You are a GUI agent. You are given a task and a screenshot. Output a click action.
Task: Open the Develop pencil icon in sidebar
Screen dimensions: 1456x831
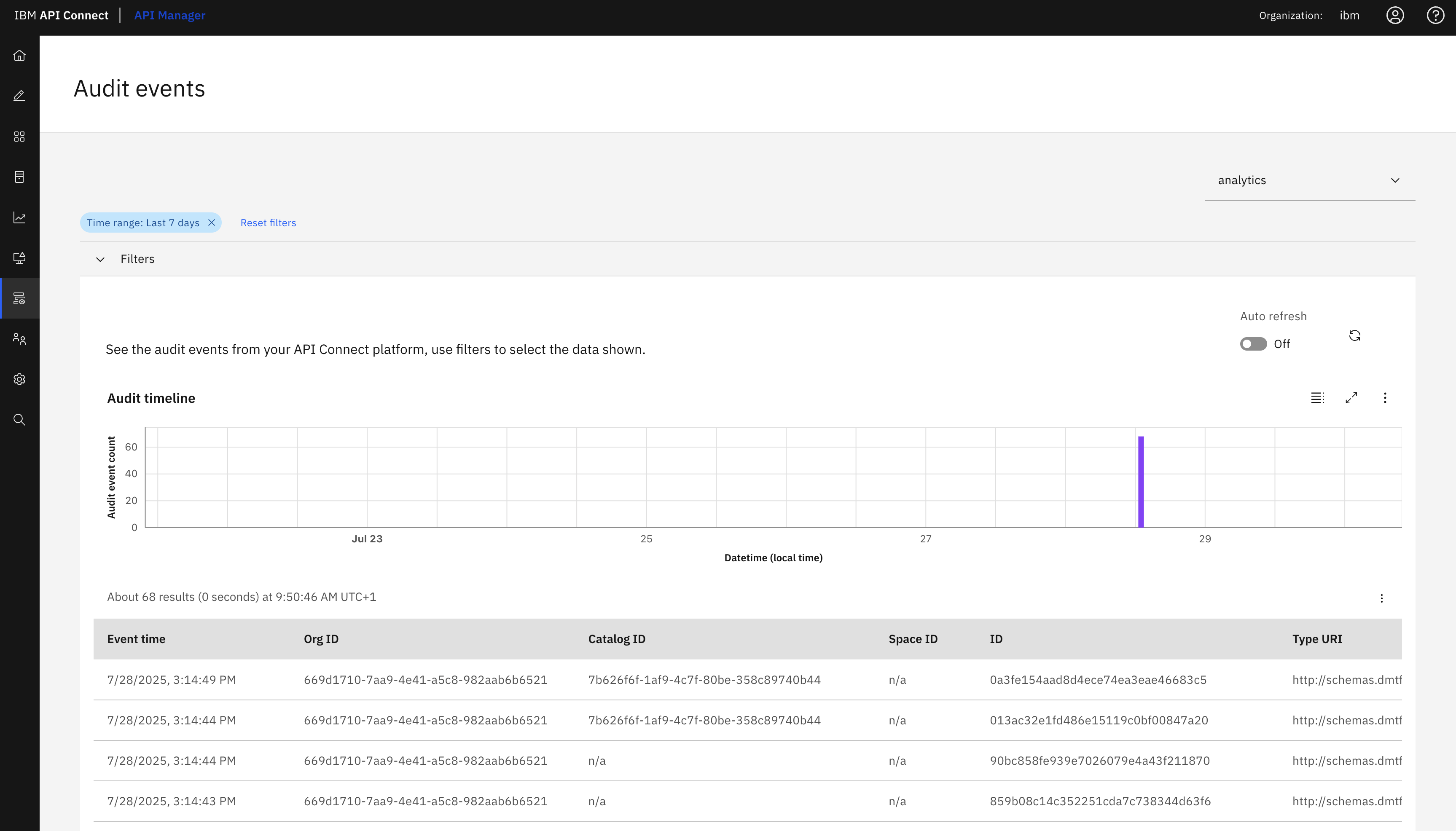19,96
